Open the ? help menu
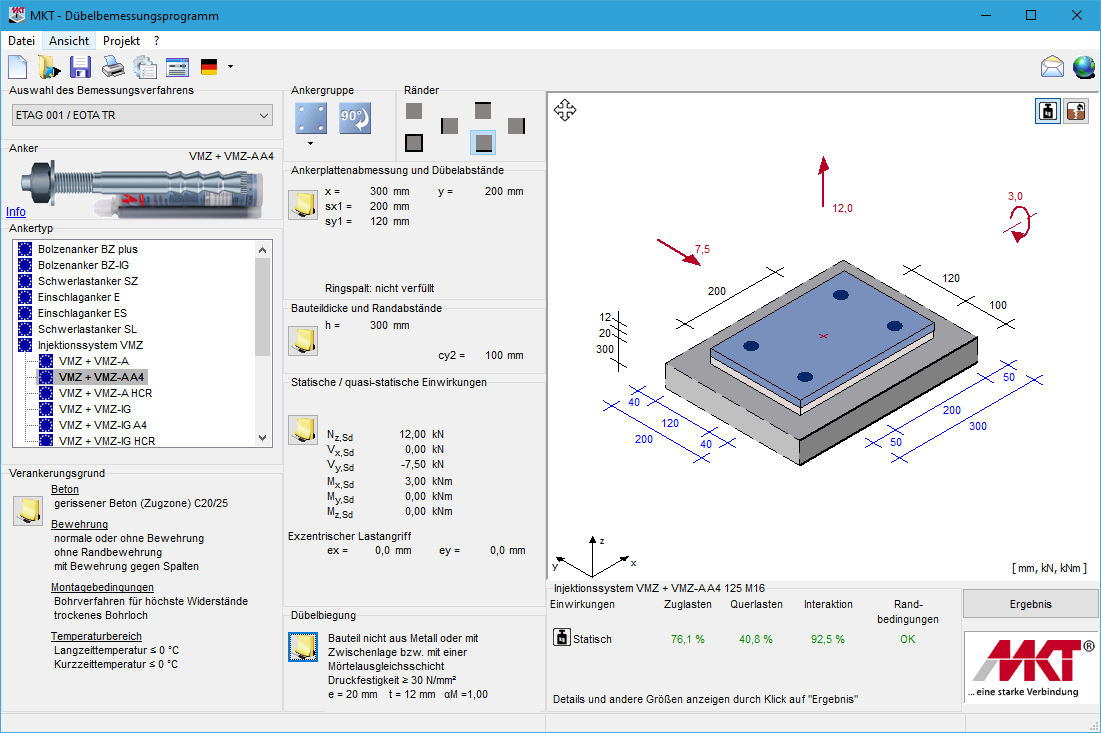 [x=157, y=41]
